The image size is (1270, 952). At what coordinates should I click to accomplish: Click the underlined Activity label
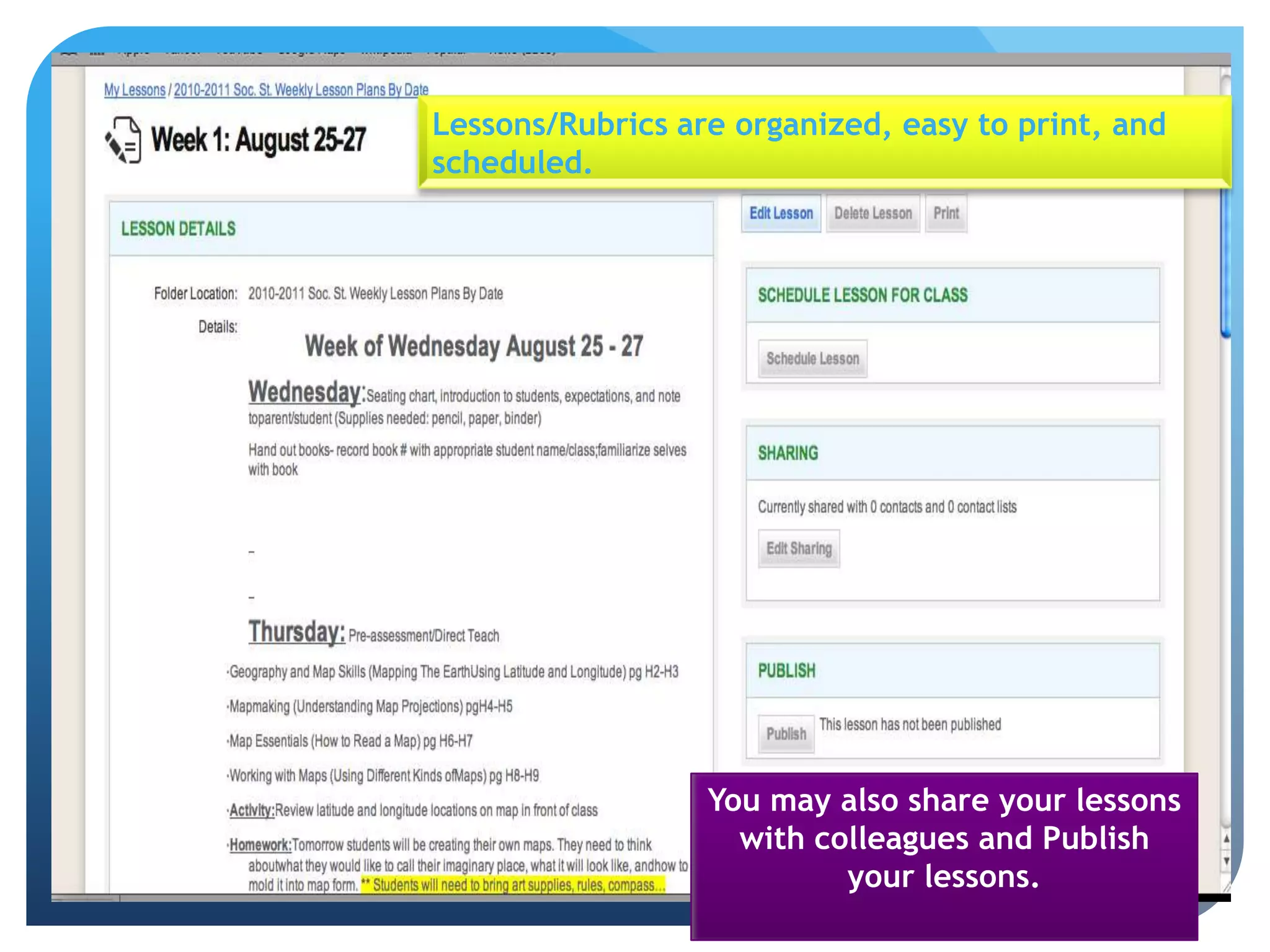pos(252,811)
